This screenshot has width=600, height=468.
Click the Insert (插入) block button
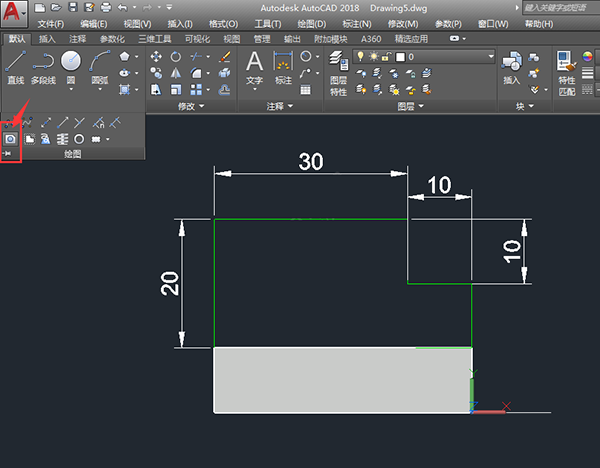512,68
